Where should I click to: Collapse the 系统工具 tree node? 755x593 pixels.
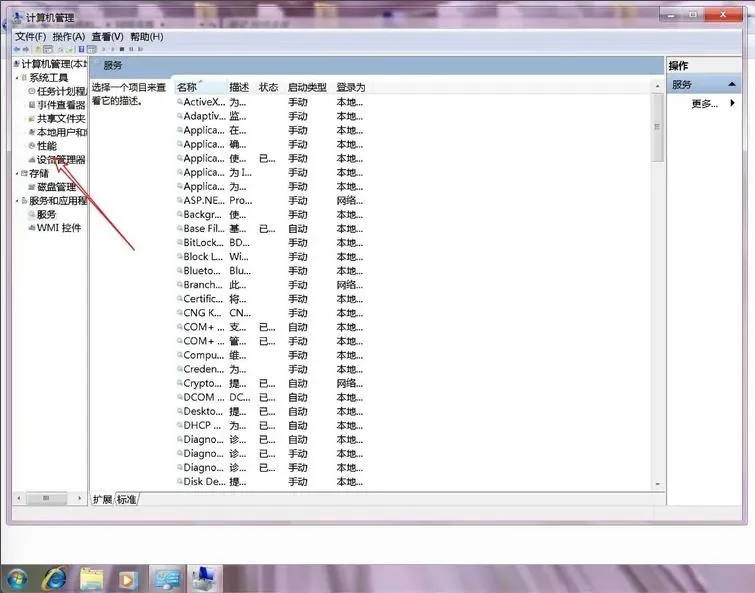click(x=17, y=78)
